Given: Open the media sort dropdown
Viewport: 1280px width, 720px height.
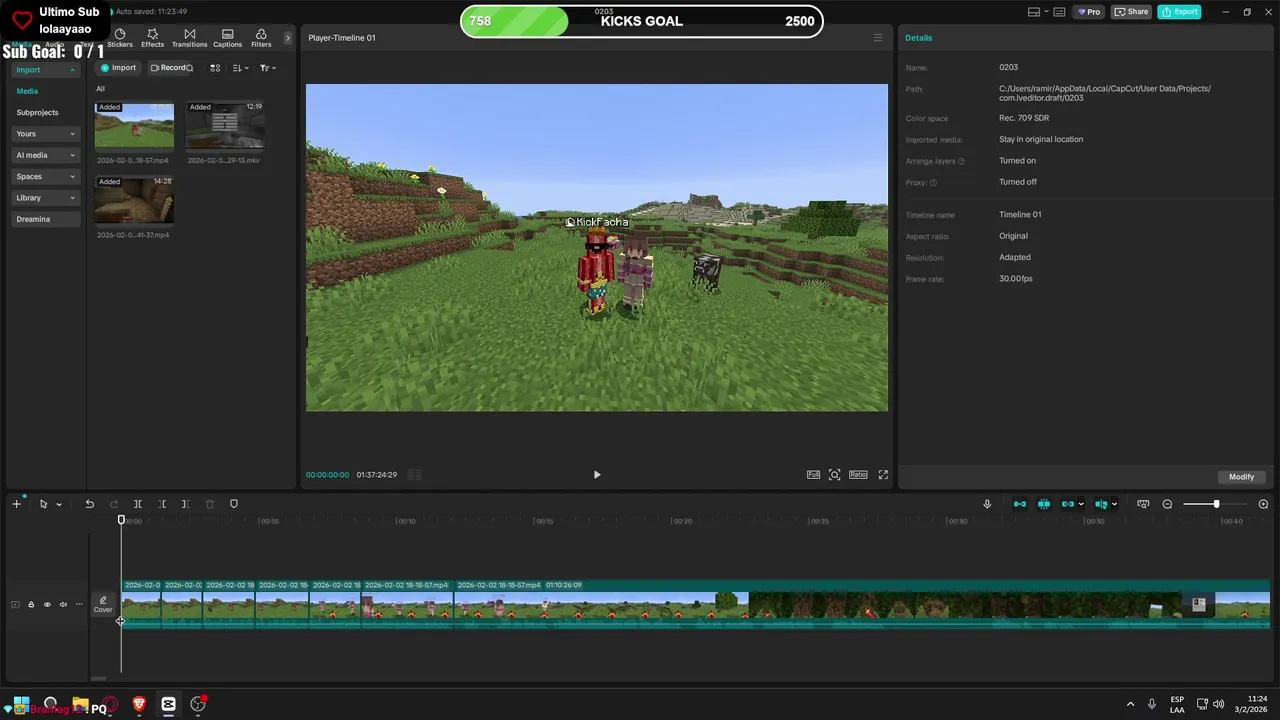Looking at the screenshot, I should click(x=240, y=68).
